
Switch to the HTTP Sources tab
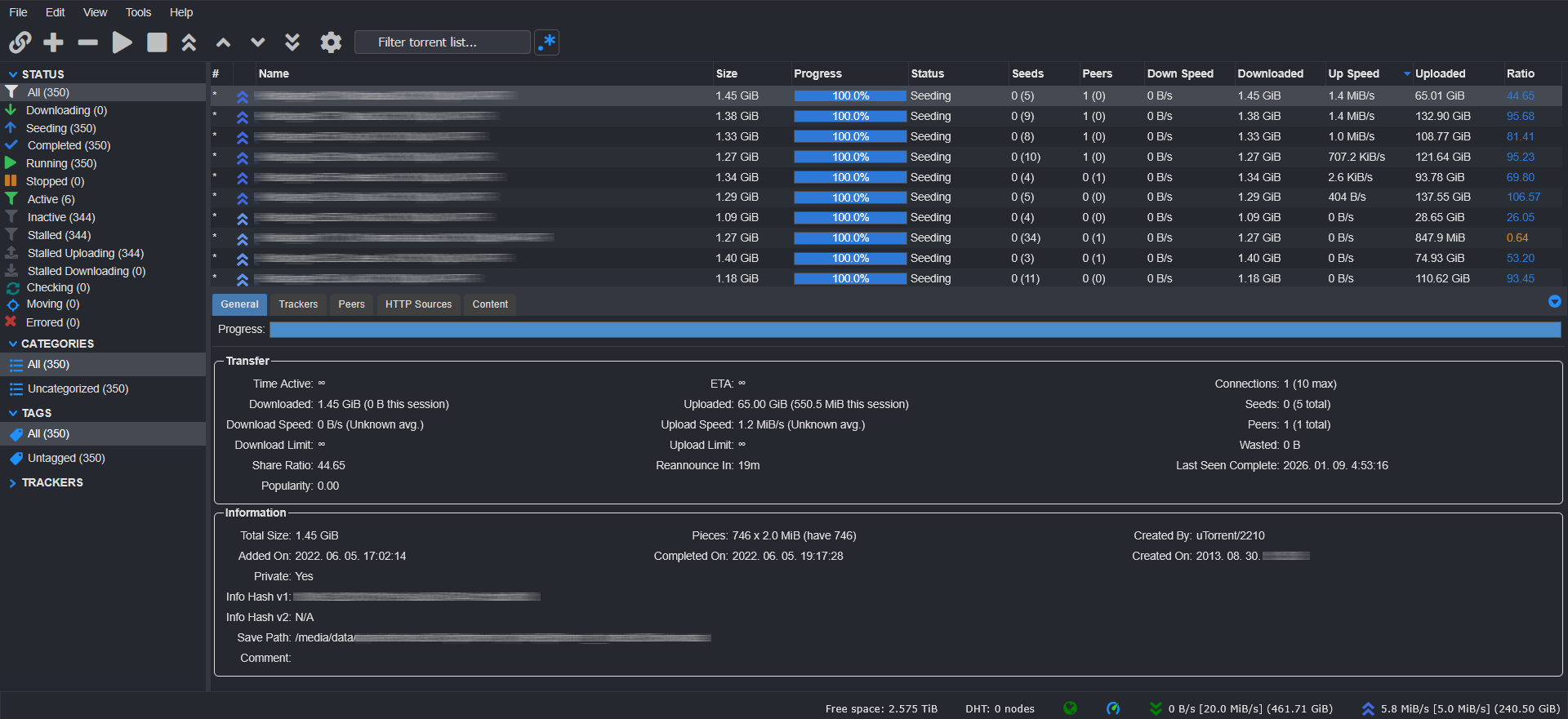pyautogui.click(x=418, y=304)
